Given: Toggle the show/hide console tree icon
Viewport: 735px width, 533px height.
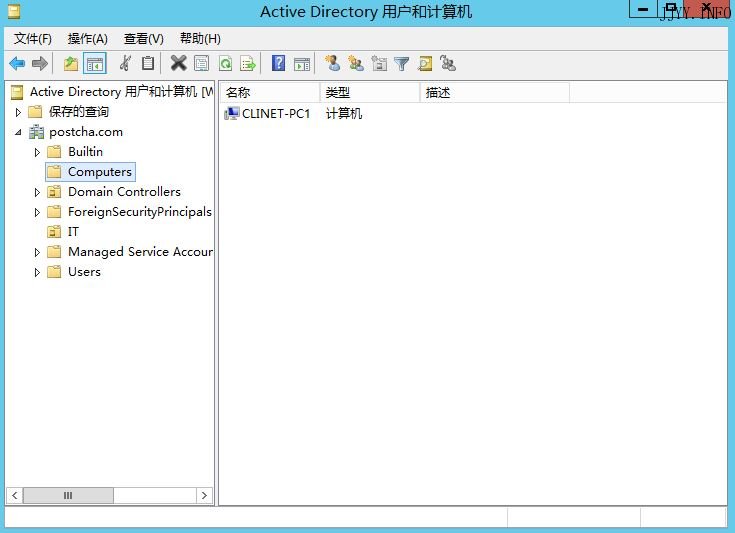Looking at the screenshot, I should click(x=95, y=63).
